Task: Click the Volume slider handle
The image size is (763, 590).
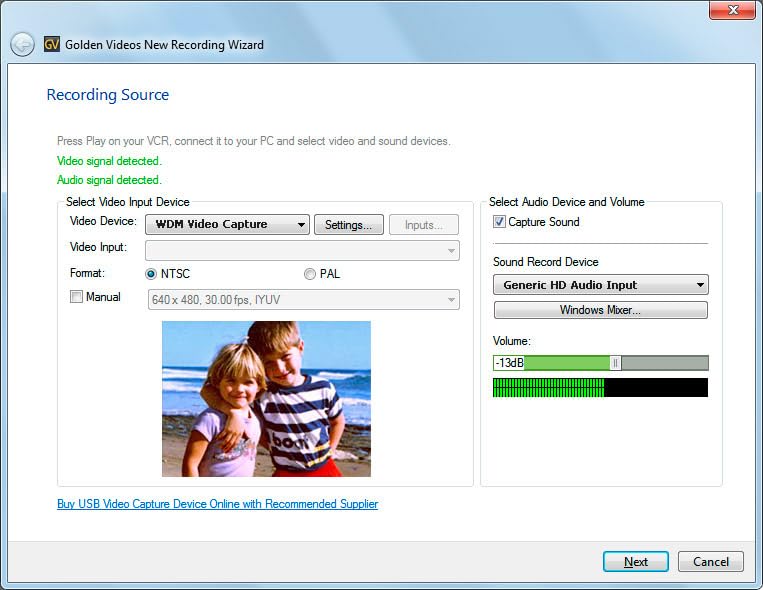Action: [615, 363]
